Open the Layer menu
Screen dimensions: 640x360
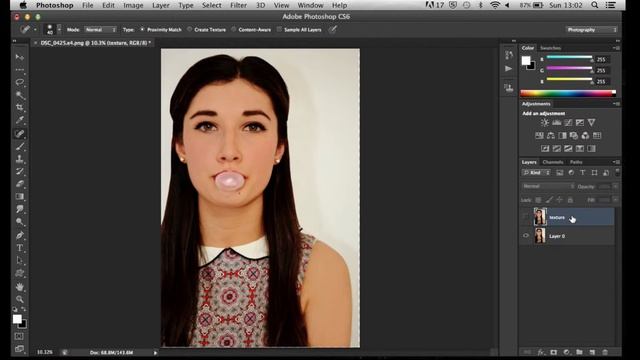click(161, 5)
